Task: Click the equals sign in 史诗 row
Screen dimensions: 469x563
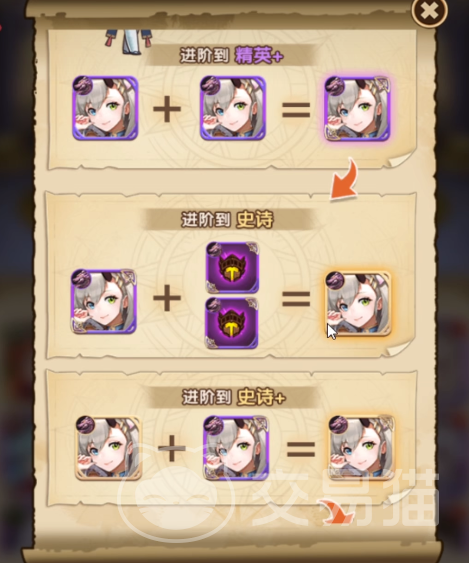Action: 296,299
